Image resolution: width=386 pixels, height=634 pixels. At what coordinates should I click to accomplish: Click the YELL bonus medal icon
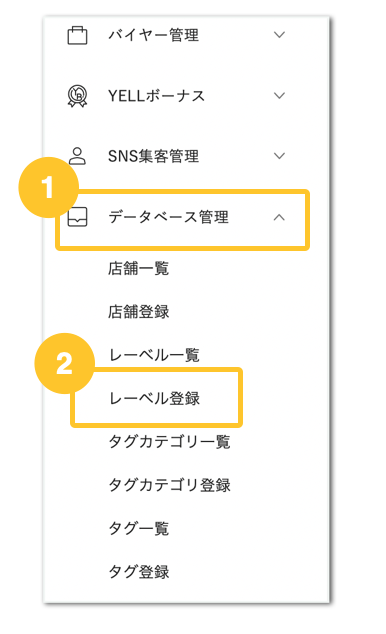pyautogui.click(x=77, y=96)
